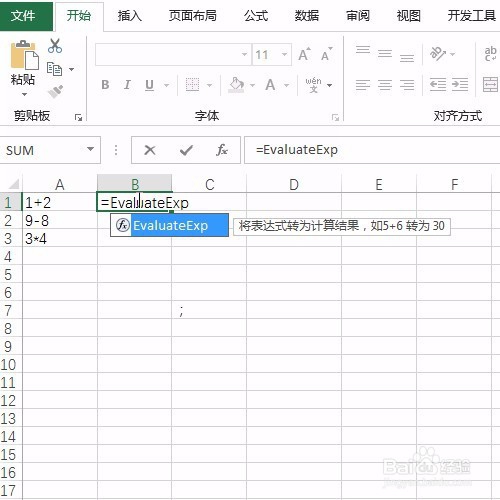500x500 pixels.
Task: Confirm formula entry with checkmark
Action: (x=186, y=150)
